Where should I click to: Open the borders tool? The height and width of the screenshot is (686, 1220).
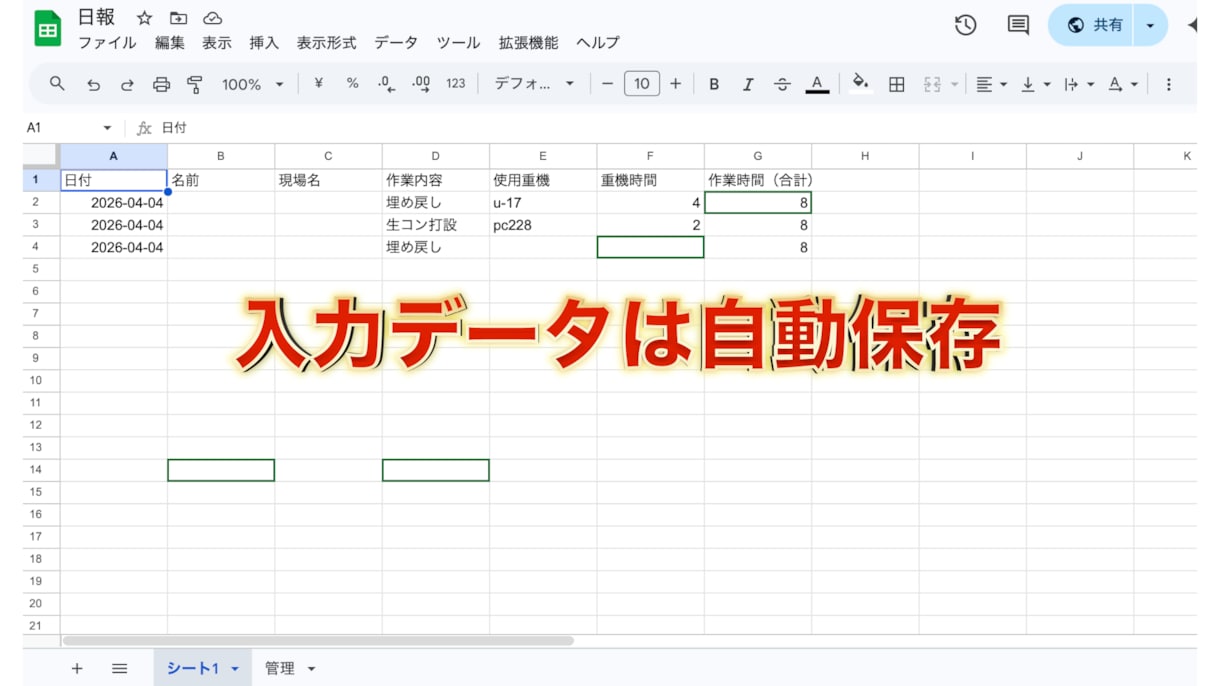(x=897, y=85)
